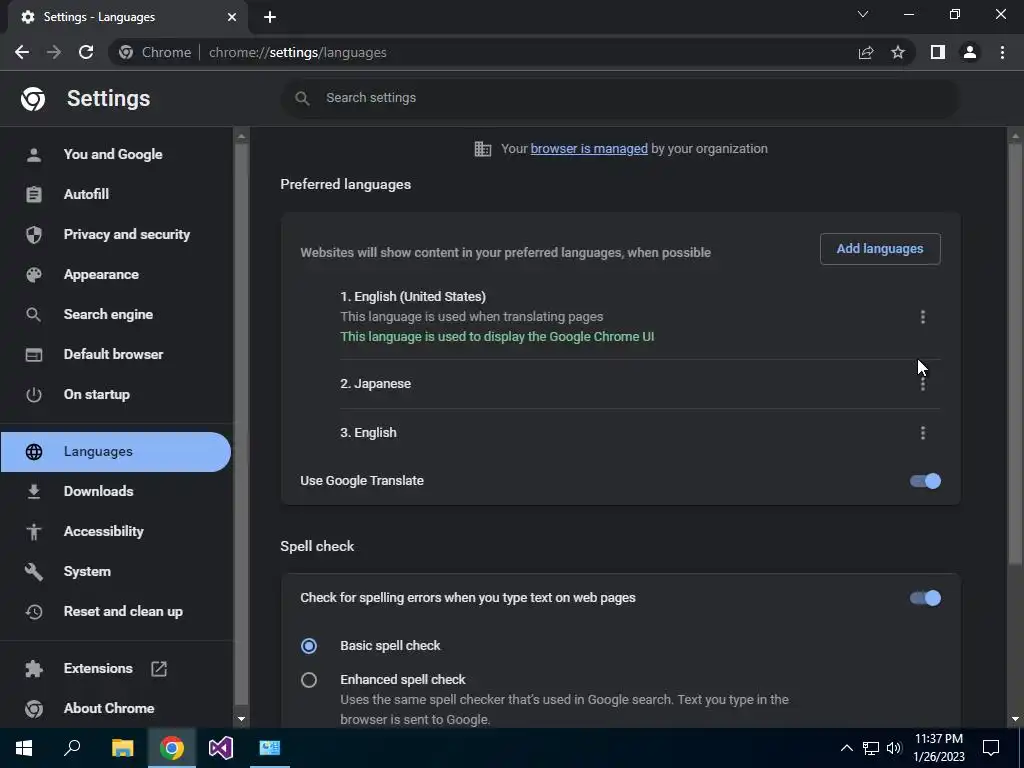Open Default browser settings
1024x768 pixels.
116,354
